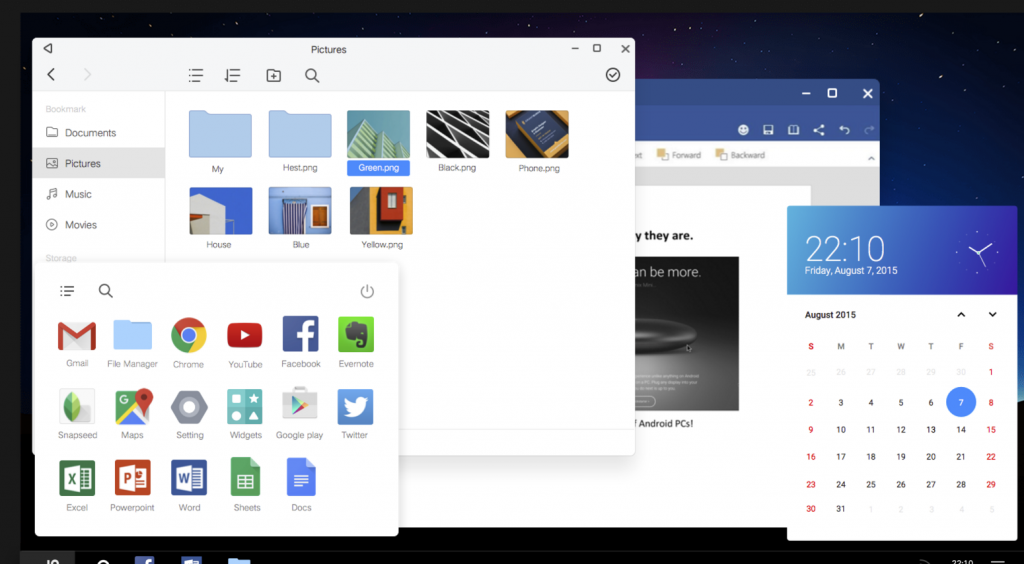Select August 7 in the calendar
Screen dimensions: 1024x564
(961, 402)
